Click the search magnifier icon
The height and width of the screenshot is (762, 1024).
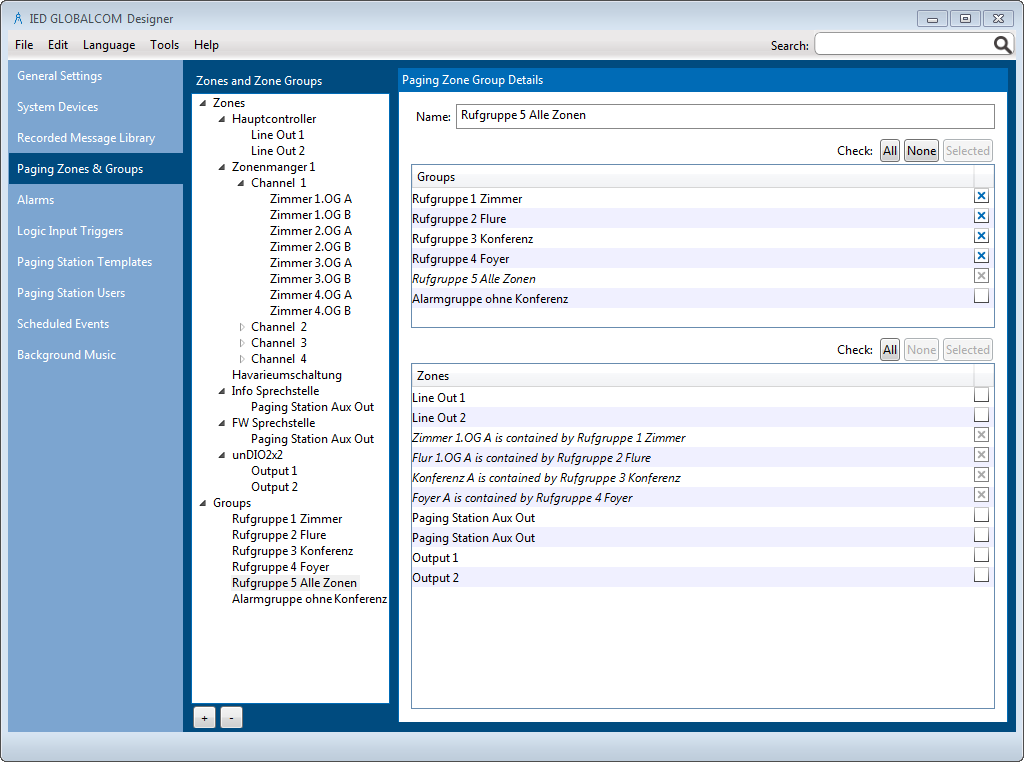tap(1002, 45)
